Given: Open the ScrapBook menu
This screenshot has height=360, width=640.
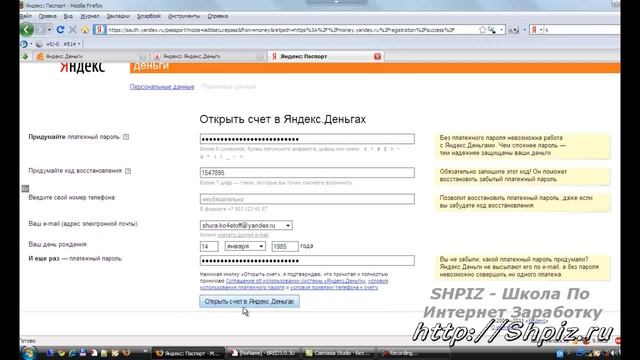Looking at the screenshot, I should point(149,16).
